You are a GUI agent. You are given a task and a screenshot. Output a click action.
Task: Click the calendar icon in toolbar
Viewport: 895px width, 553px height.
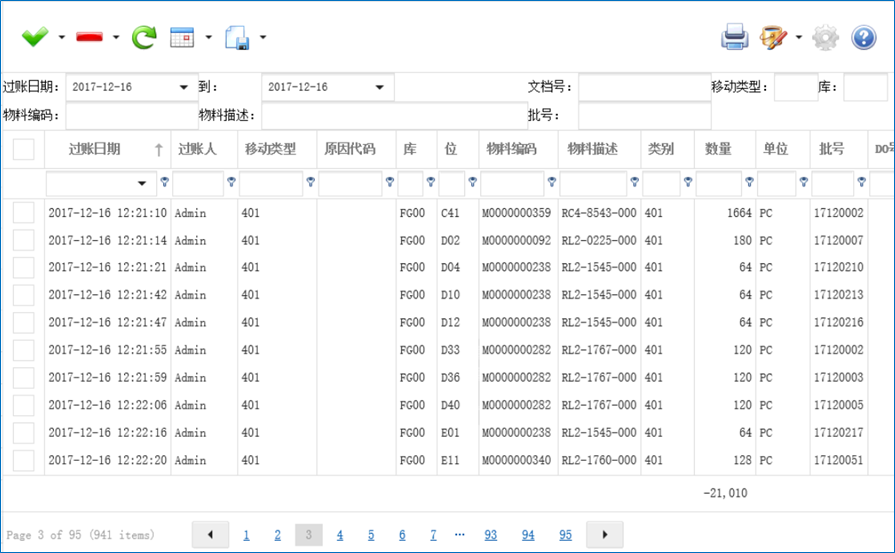(x=182, y=38)
